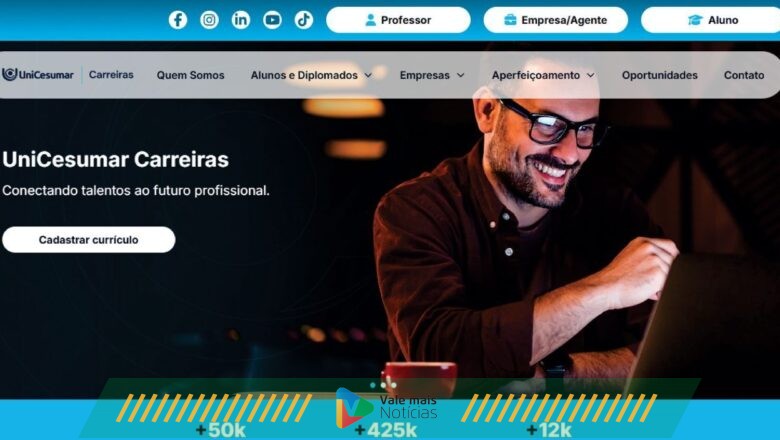Screen dimensions: 780x440
Task: Click the person icon in Professor button
Action: point(371,20)
